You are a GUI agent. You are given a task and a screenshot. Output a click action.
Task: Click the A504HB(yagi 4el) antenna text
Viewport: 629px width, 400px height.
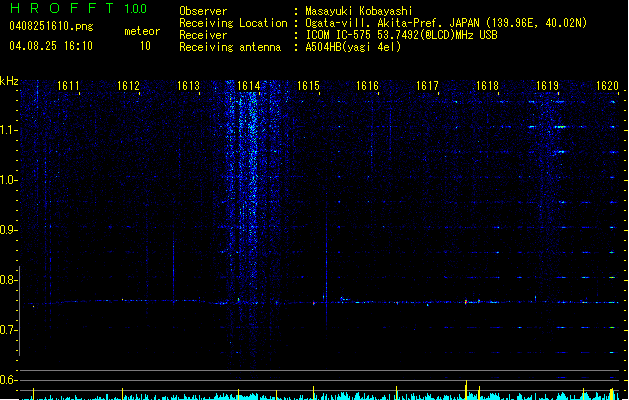[353, 47]
